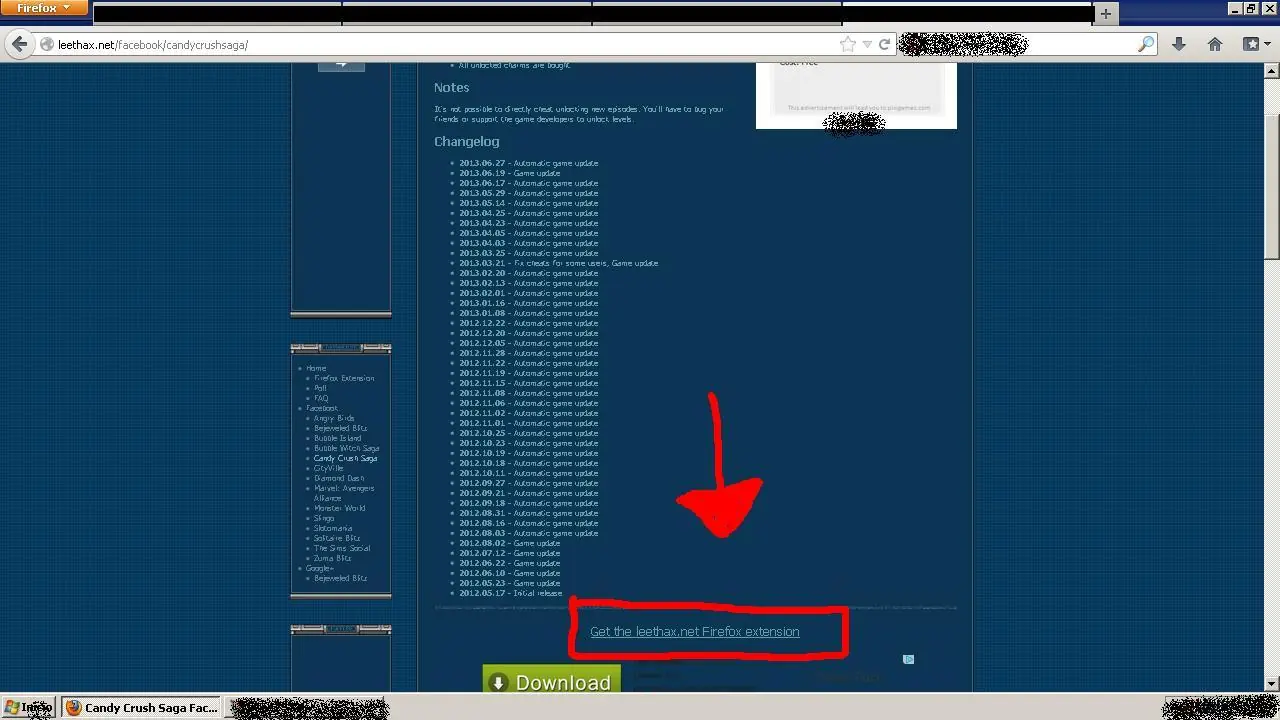This screenshot has width=1280, height=720.
Task: Click the page scrollbar down arrow
Action: tap(1272, 684)
